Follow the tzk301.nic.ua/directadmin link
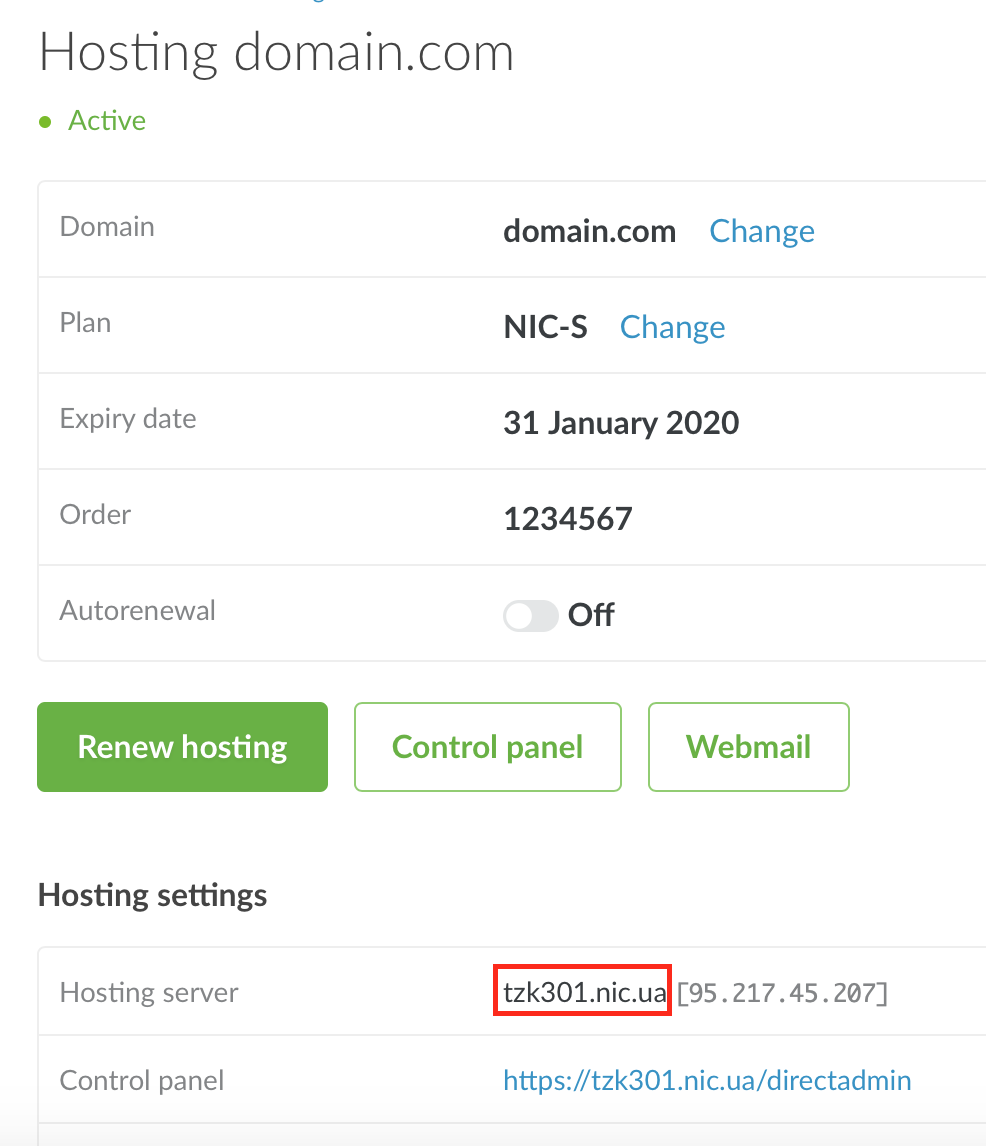Viewport: 986px width, 1146px height. (707, 1080)
